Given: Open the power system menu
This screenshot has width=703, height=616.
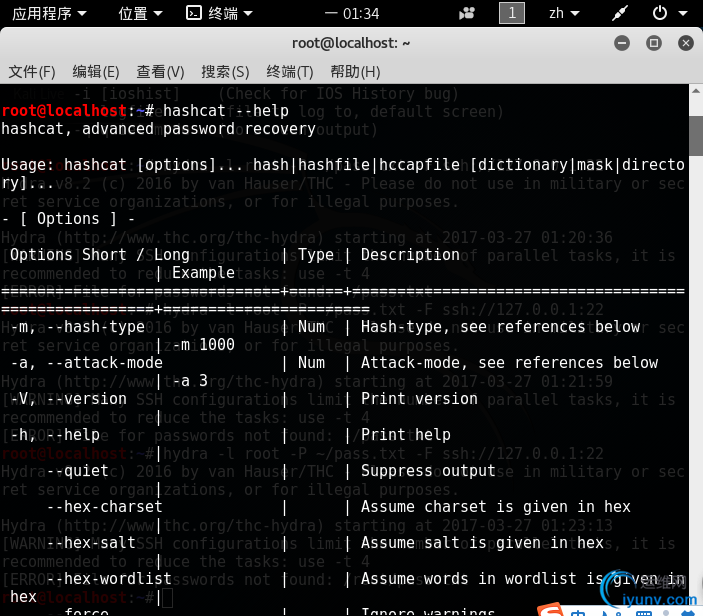Looking at the screenshot, I should coord(660,13).
